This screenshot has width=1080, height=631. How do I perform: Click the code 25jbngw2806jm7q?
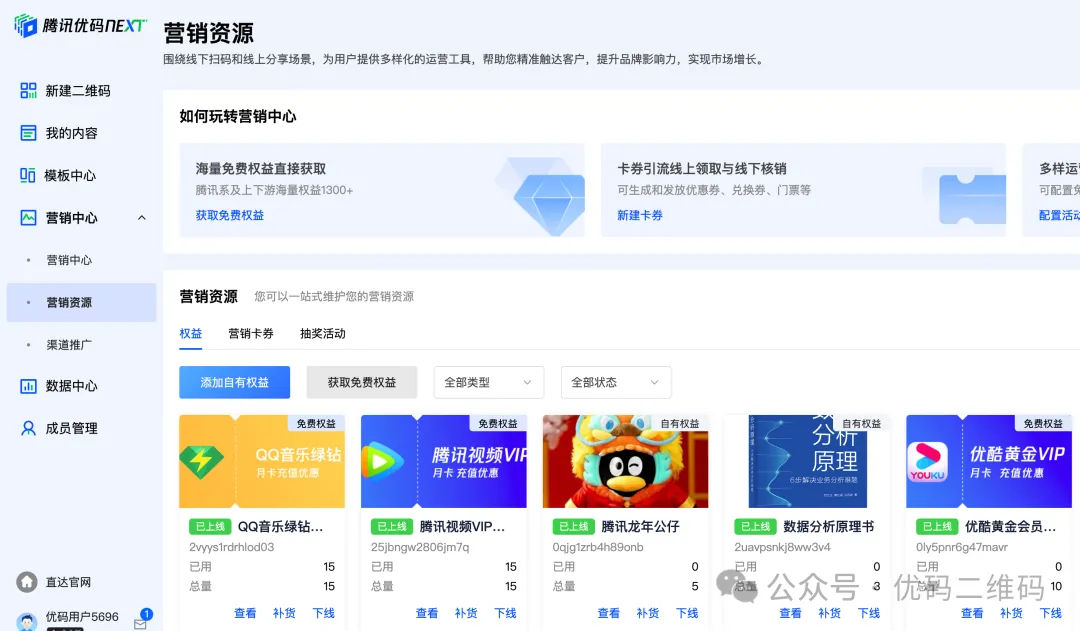(x=419, y=547)
